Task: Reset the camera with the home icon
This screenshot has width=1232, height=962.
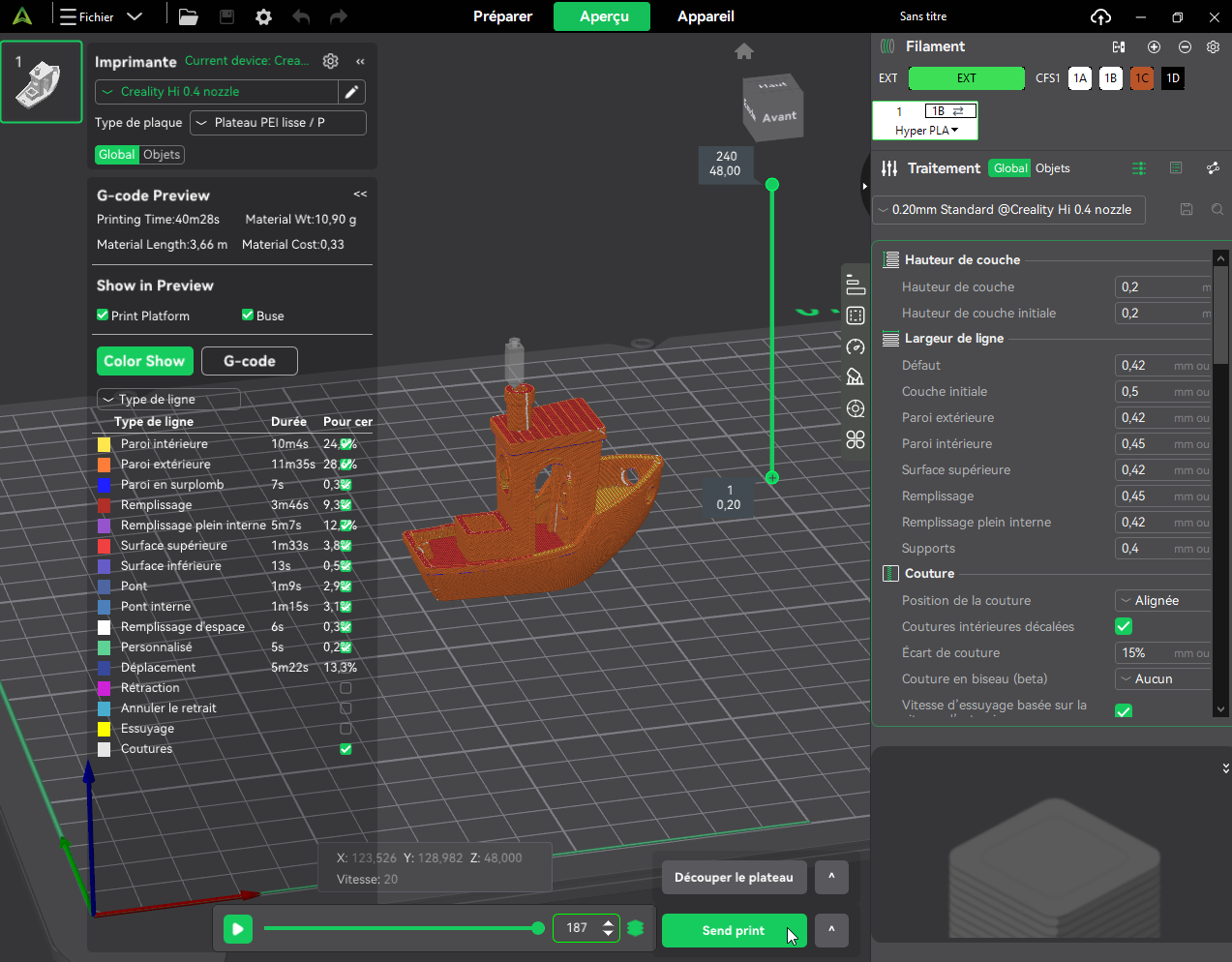Action: point(743,51)
